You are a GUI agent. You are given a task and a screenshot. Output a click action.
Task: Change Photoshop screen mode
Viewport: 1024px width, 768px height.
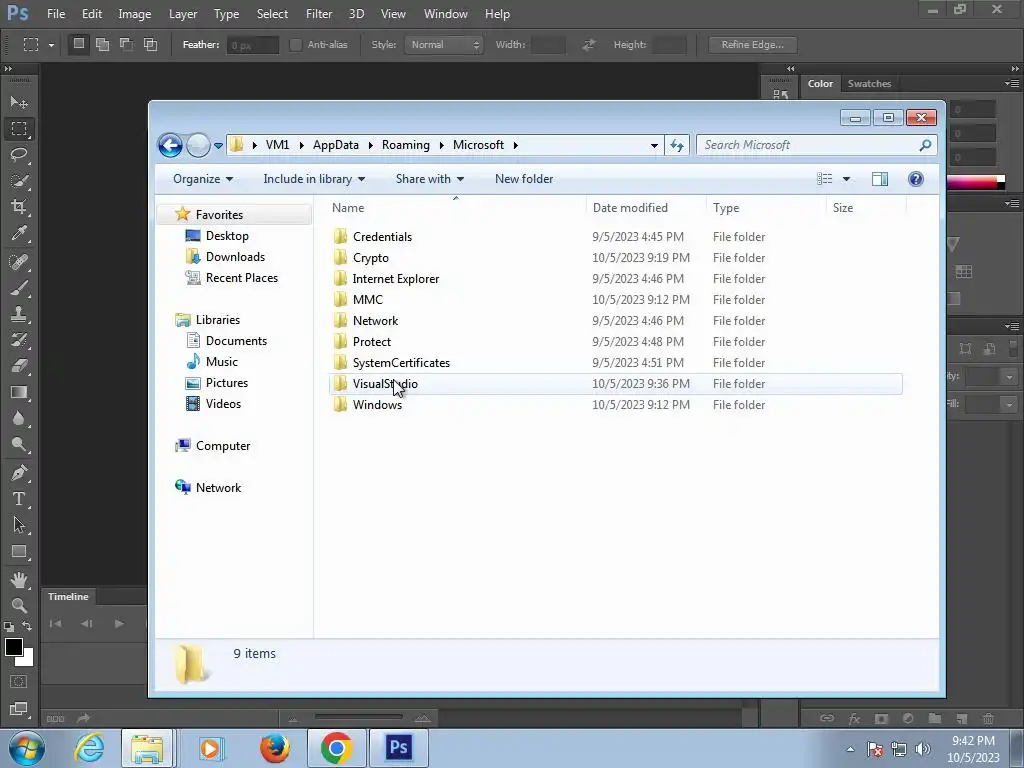(x=19, y=709)
